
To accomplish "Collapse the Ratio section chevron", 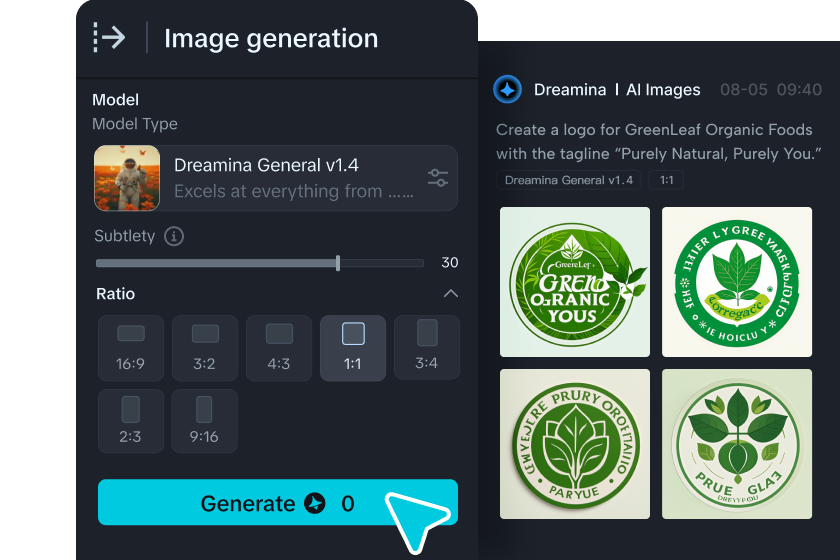I will [451, 293].
